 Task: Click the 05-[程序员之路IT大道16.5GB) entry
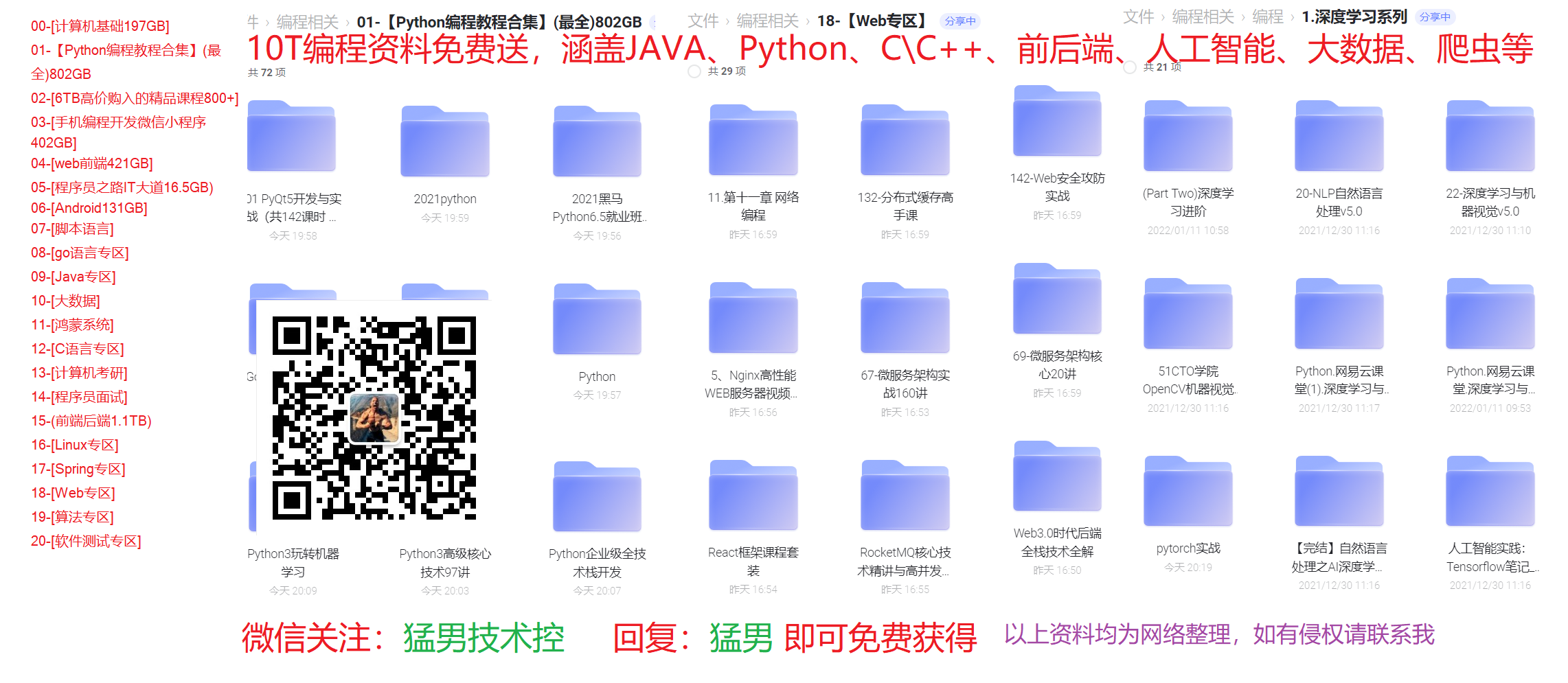click(122, 187)
